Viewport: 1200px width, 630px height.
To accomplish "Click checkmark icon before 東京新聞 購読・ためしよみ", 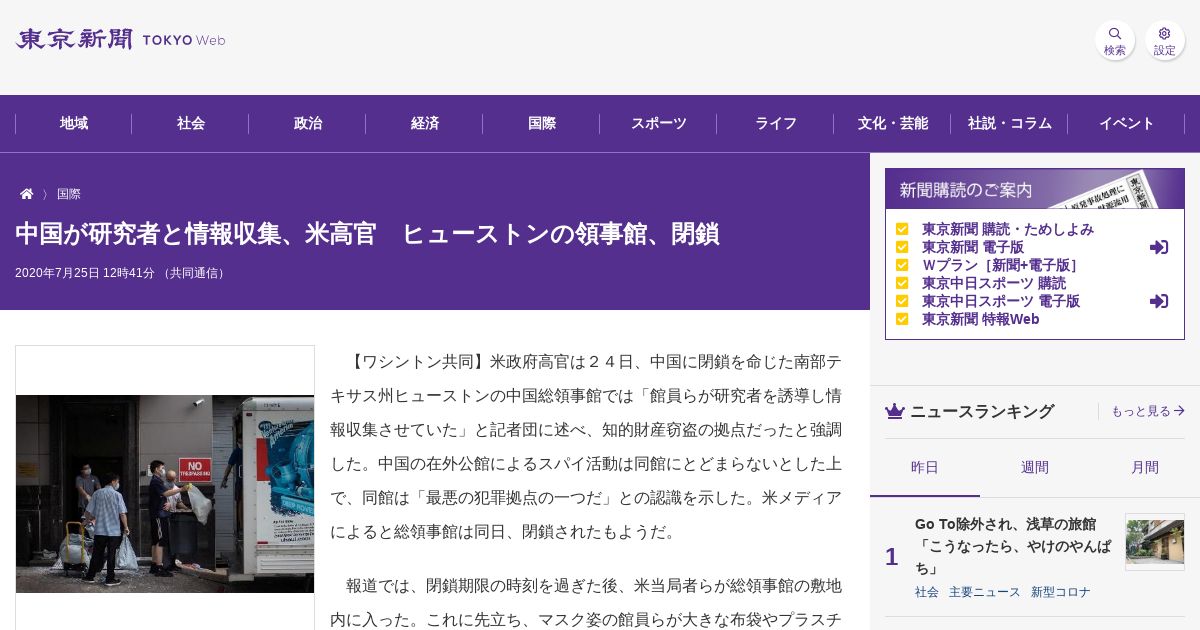I will pyautogui.click(x=902, y=229).
